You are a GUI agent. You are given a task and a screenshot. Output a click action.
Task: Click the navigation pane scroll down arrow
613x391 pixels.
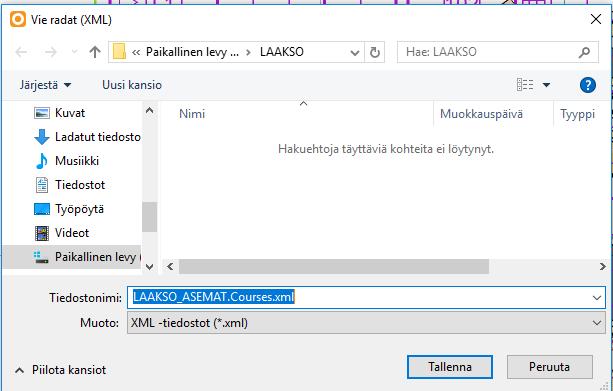point(149,267)
